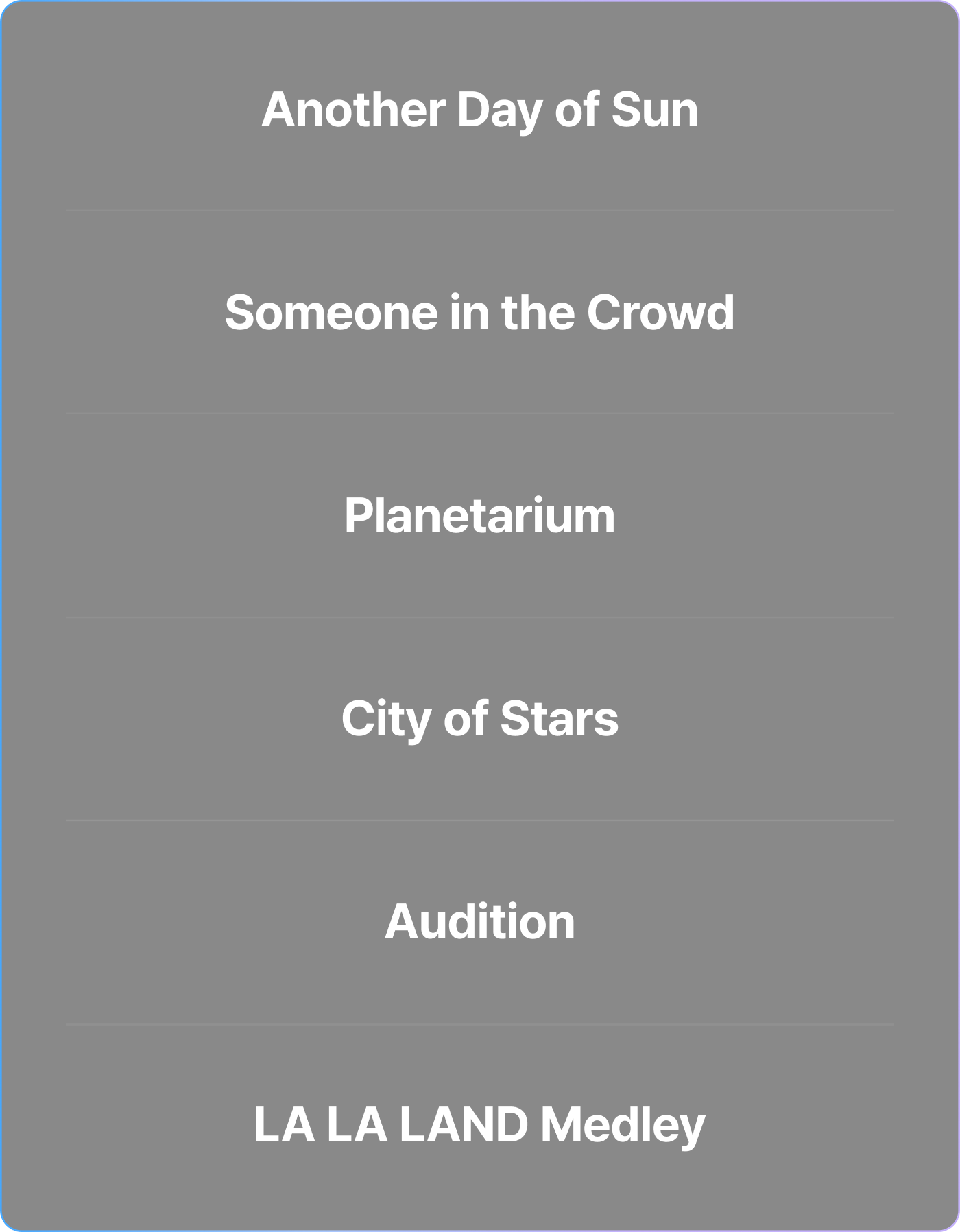Viewport: 960px width, 1232px height.
Task: Tap the Audition list item
Action: pyautogui.click(x=480, y=922)
